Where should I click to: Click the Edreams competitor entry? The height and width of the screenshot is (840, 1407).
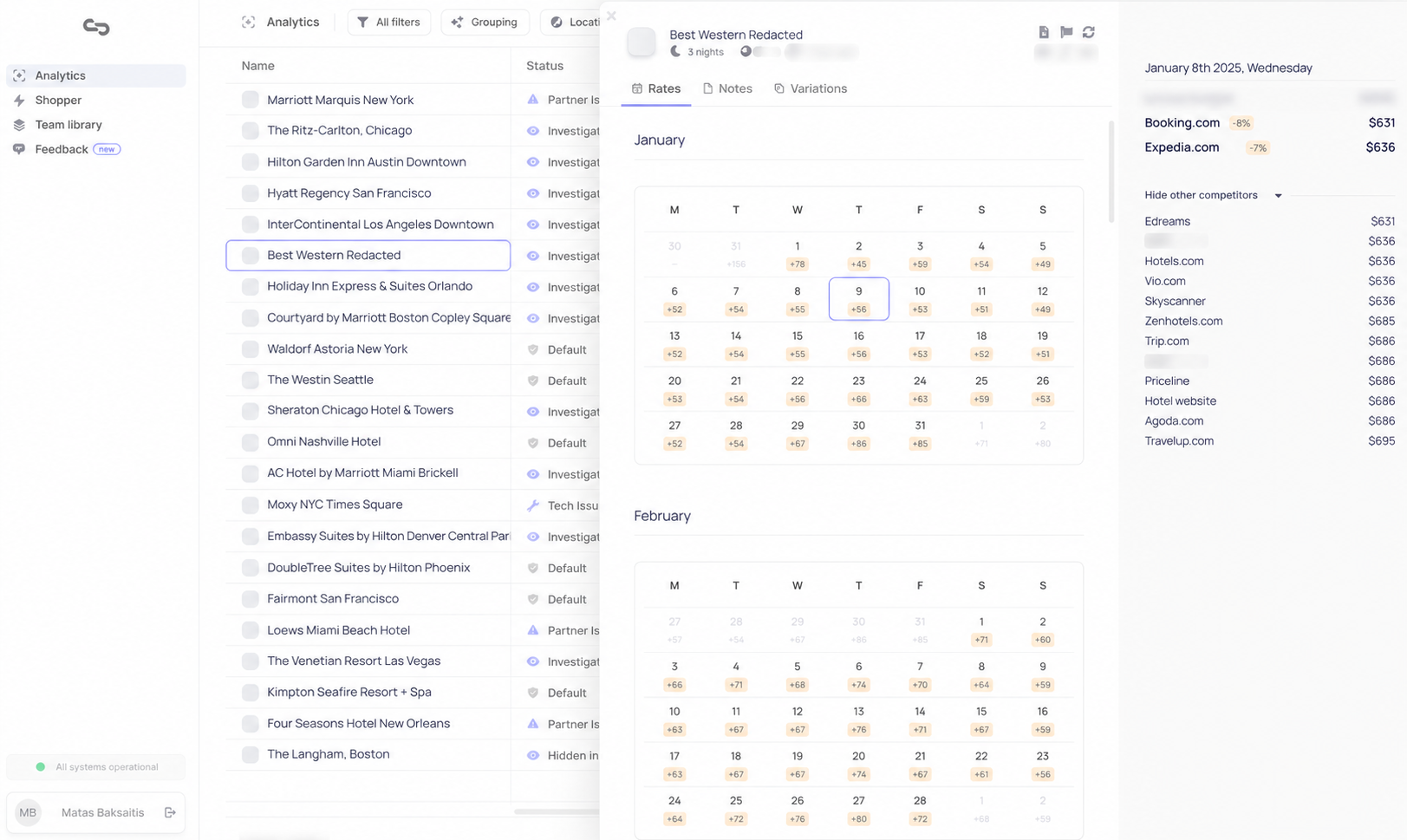(1269, 221)
